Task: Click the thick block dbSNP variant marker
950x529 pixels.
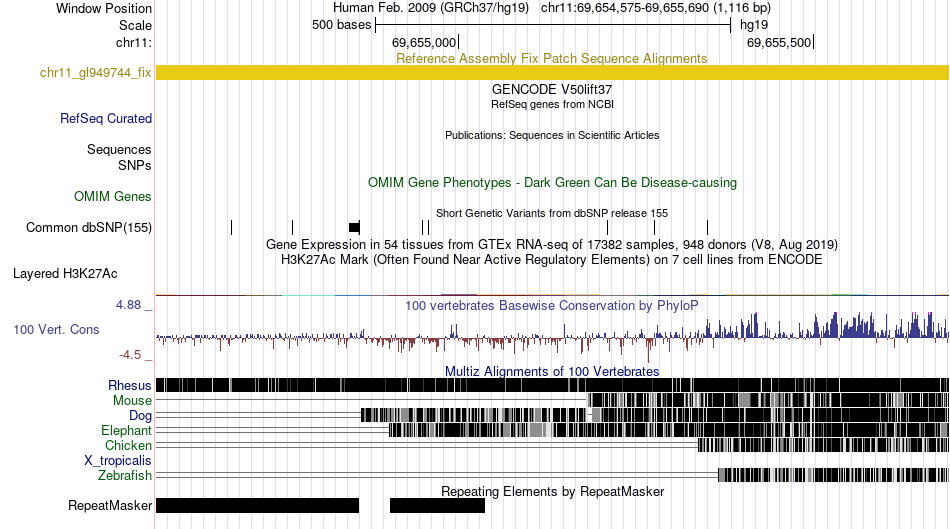Action: point(354,227)
